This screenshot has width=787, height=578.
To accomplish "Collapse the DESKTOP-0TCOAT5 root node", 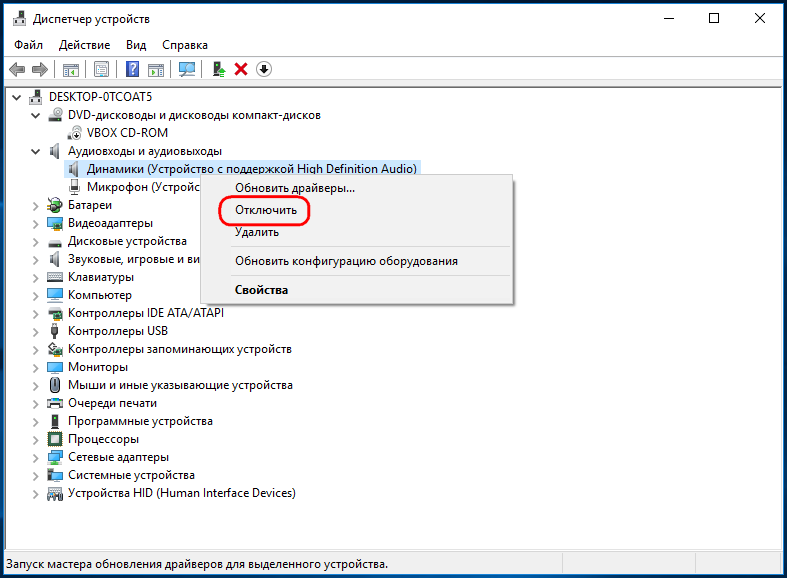I will coord(17,97).
